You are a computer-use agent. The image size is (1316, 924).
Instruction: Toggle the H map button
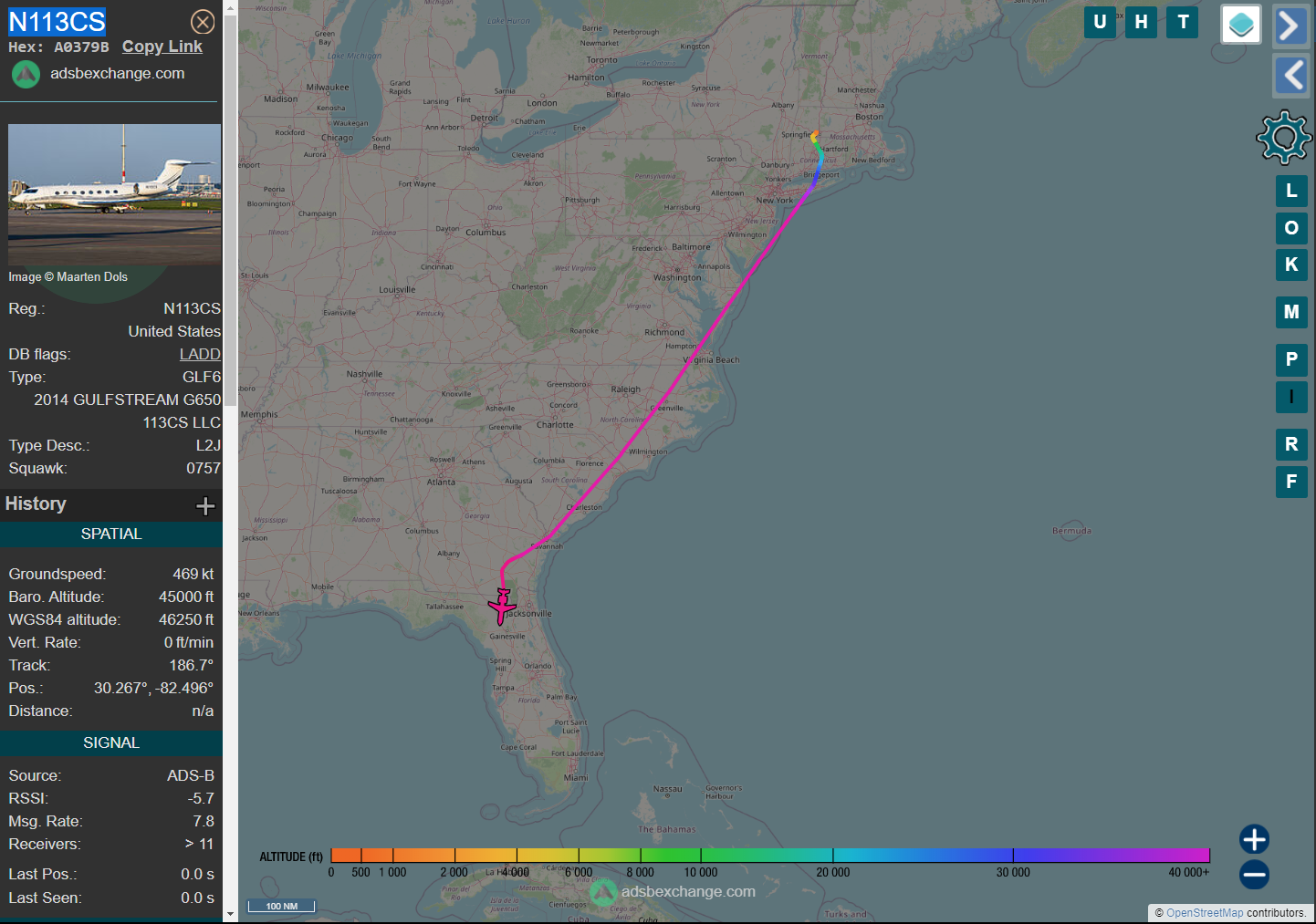1142,22
